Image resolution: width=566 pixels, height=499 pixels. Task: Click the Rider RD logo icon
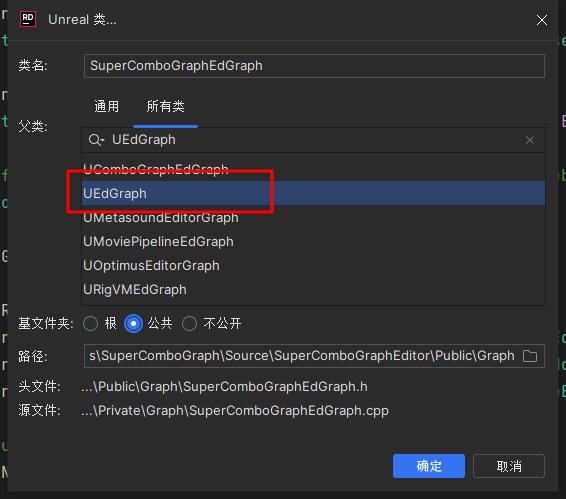click(28, 19)
